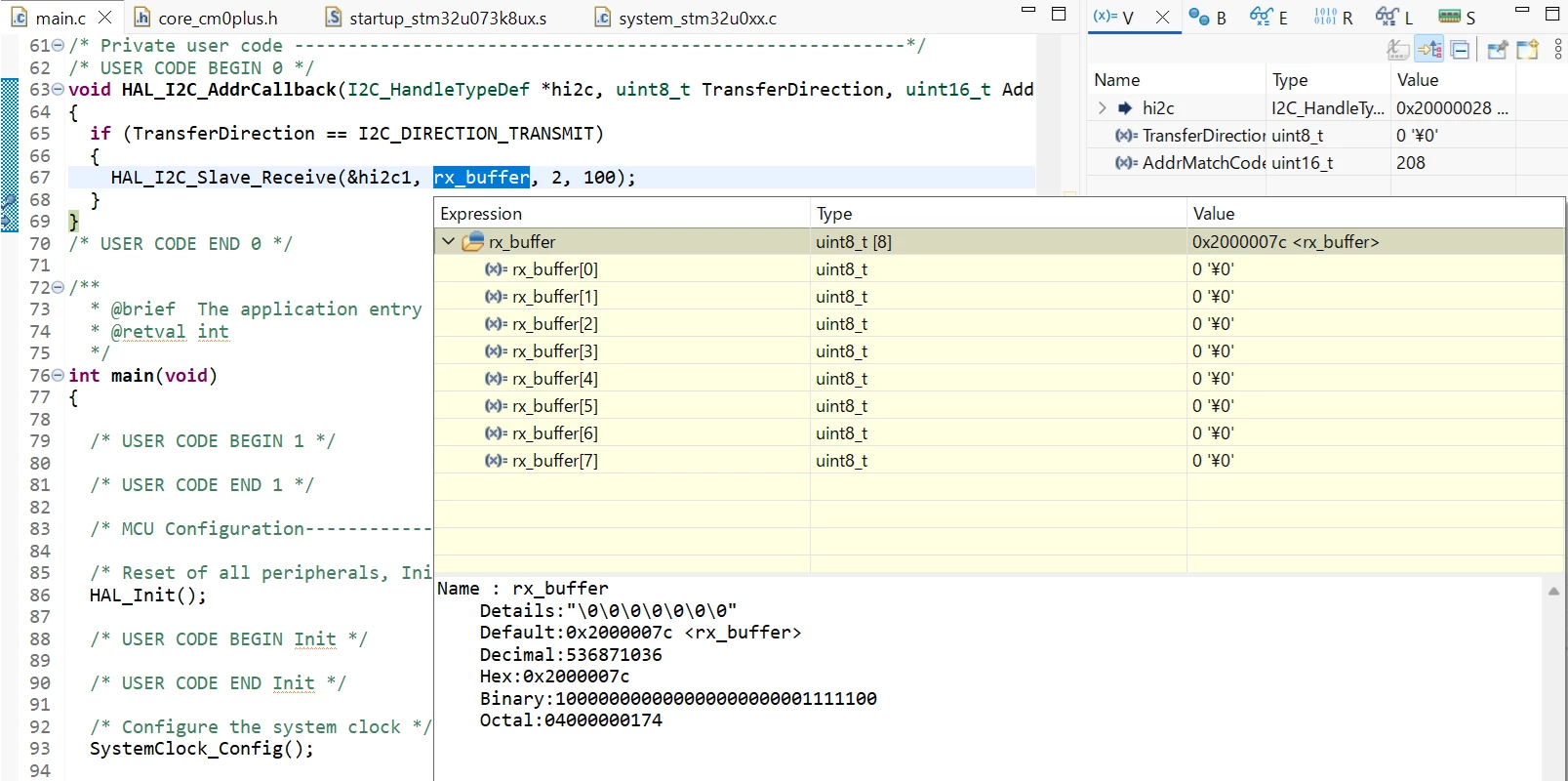Click the Show Type Names toolbar icon
This screenshot has width=1568, height=781.
pyautogui.click(x=1398, y=49)
